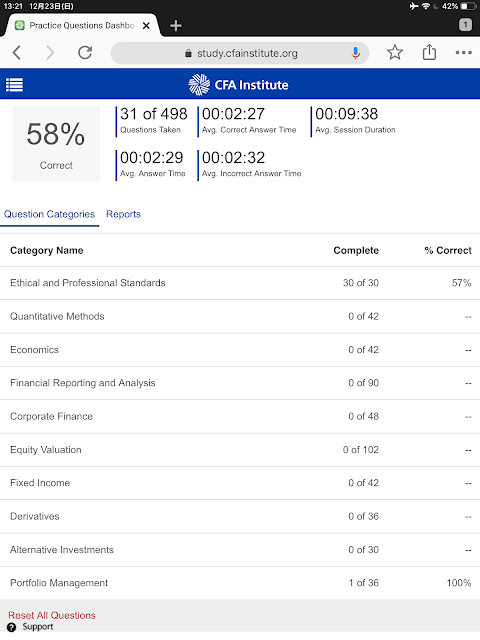The image size is (480, 640).
Task: Click the 58% Correct score box
Action: tap(56, 144)
